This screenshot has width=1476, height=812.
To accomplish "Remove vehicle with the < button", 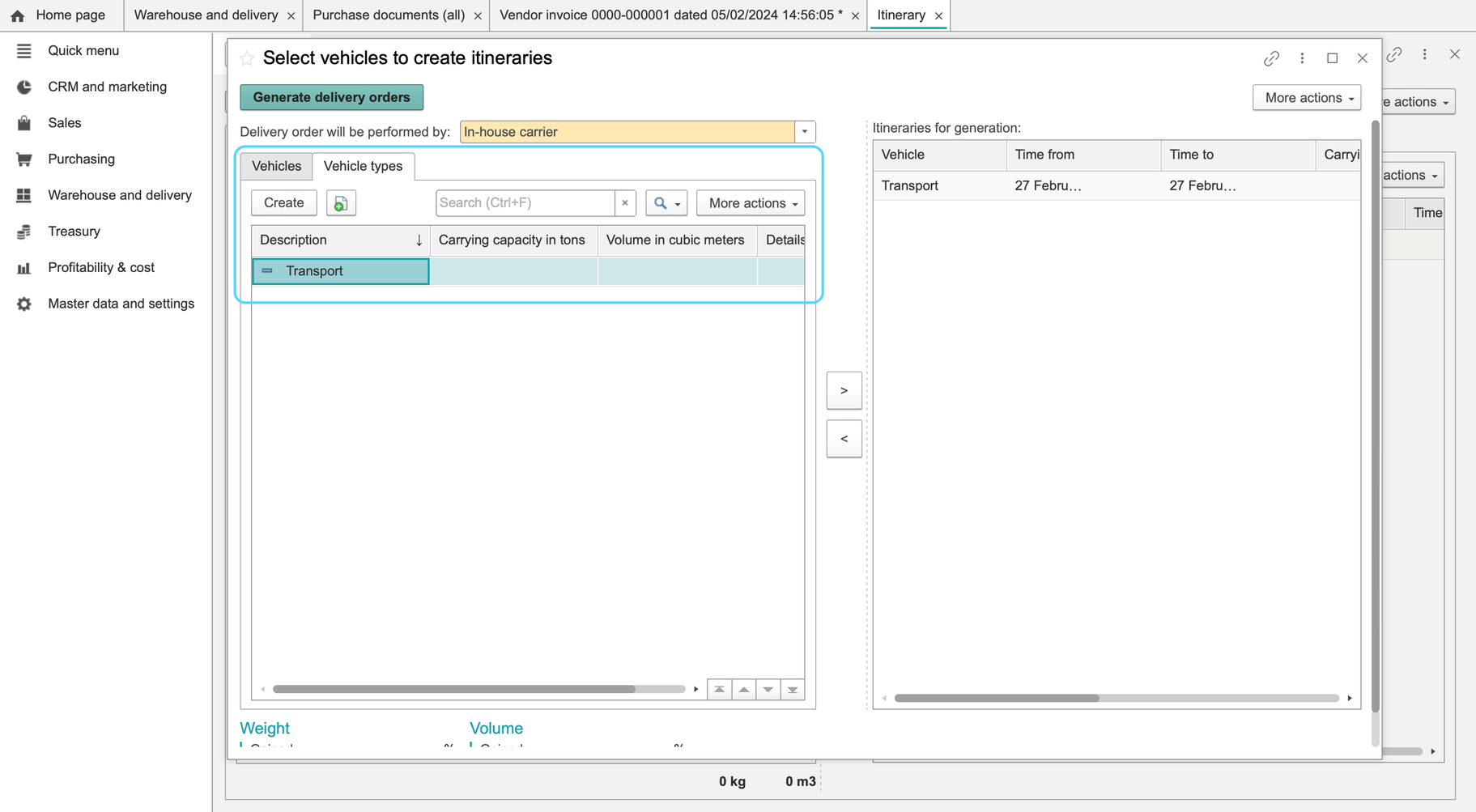I will coord(844,439).
